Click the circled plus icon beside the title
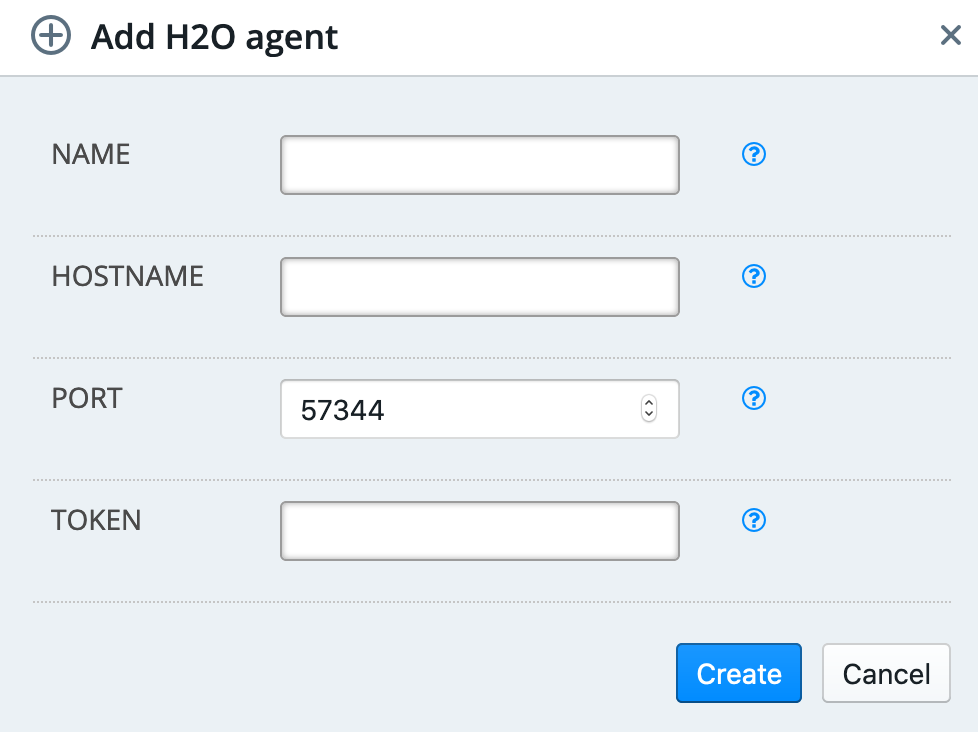The width and height of the screenshot is (978, 732). pos(51,36)
